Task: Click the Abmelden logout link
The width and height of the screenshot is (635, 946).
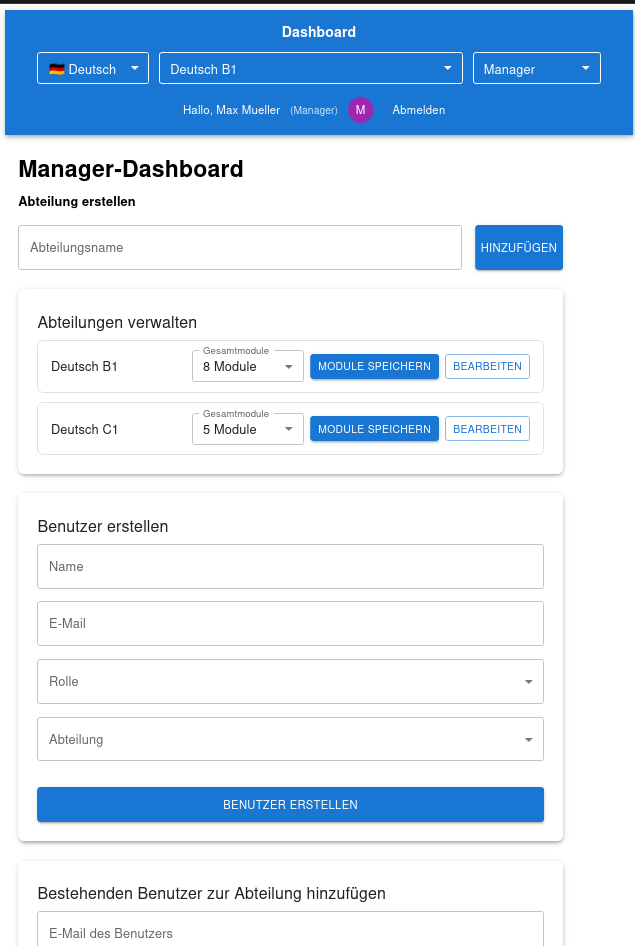Action: tap(418, 110)
